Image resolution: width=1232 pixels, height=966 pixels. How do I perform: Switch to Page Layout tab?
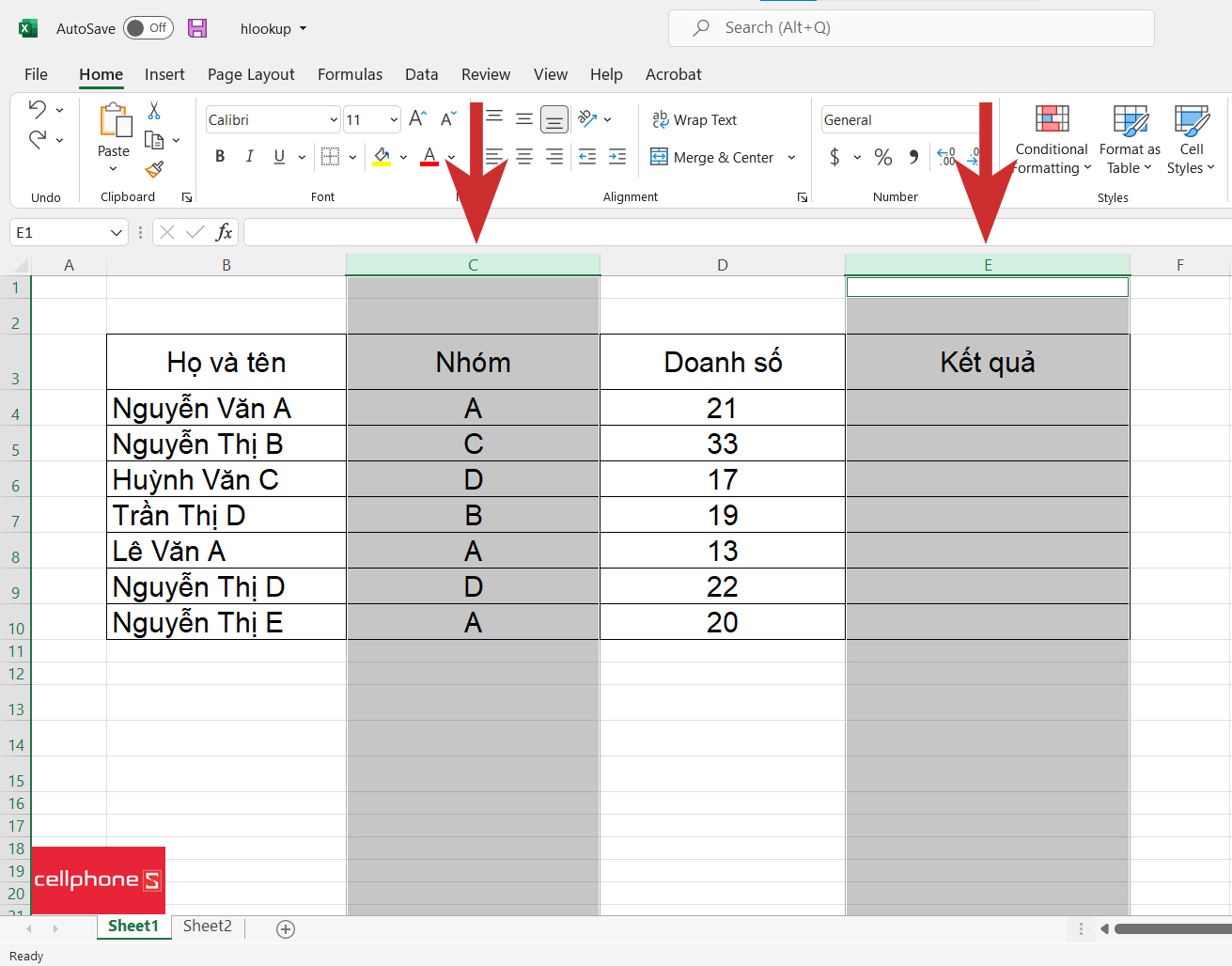[x=251, y=74]
